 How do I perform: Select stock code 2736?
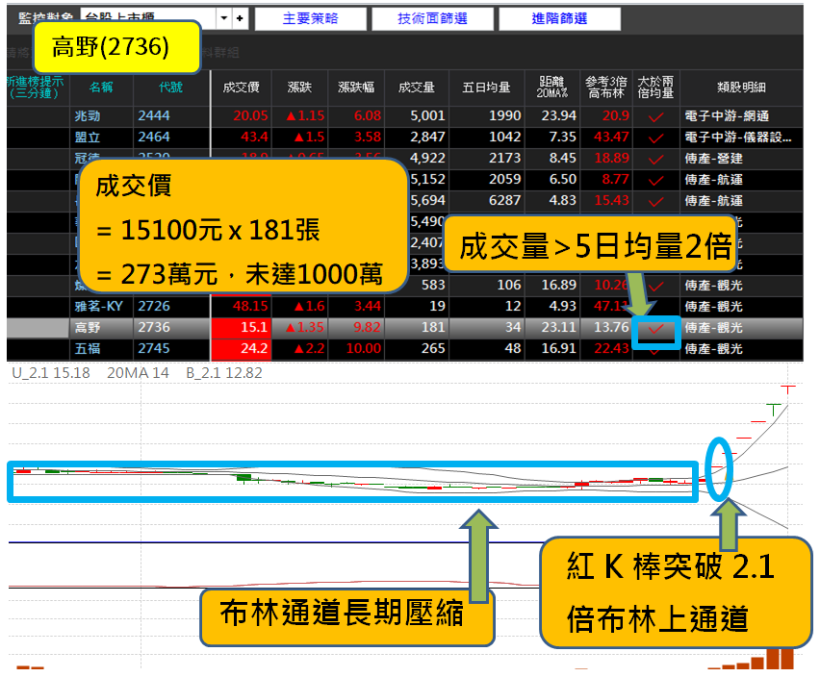point(154,327)
